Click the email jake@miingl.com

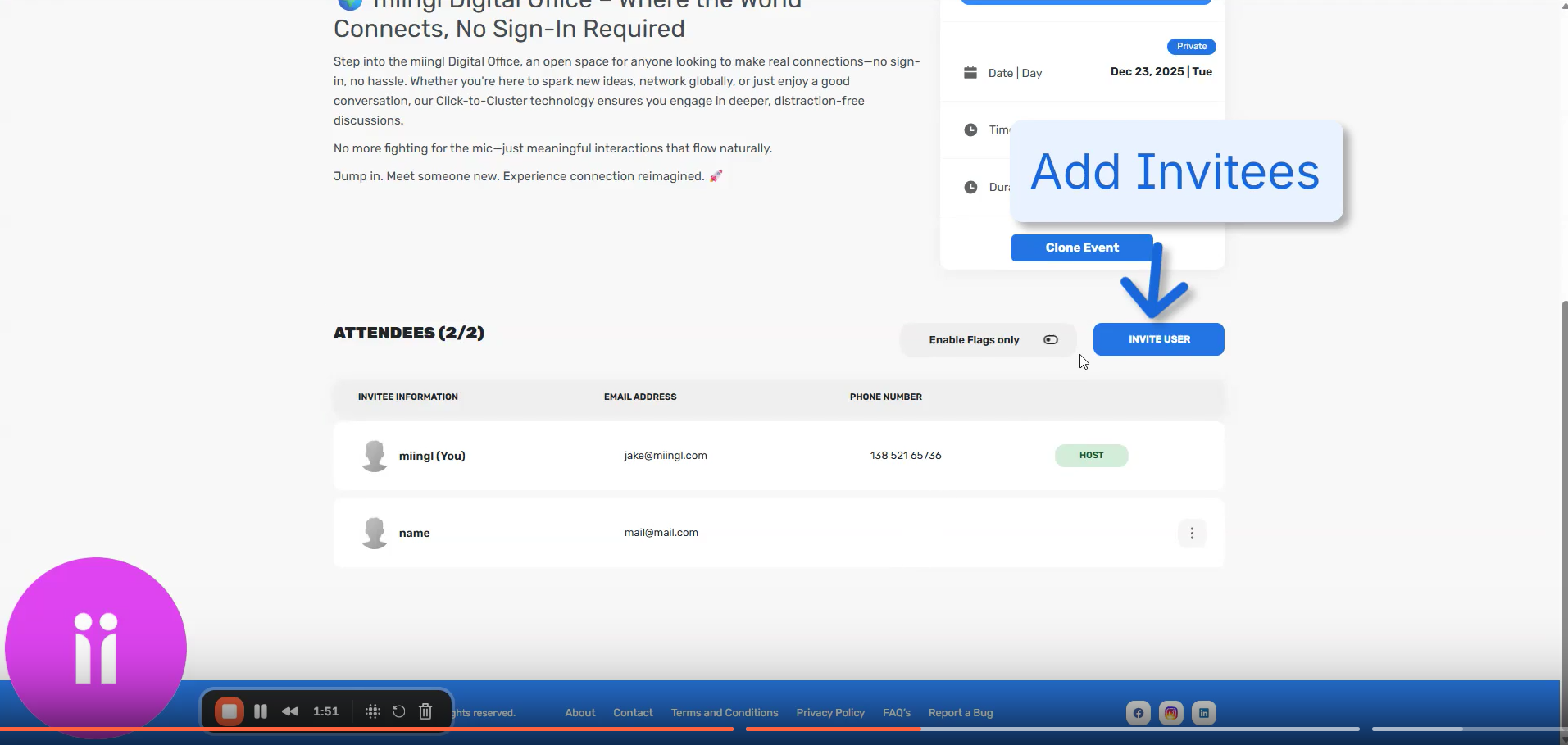pos(666,456)
